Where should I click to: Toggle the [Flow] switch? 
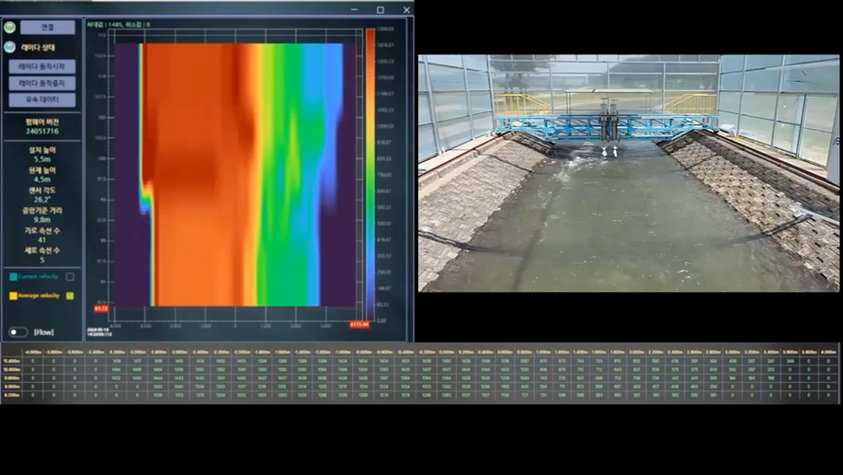point(18,332)
